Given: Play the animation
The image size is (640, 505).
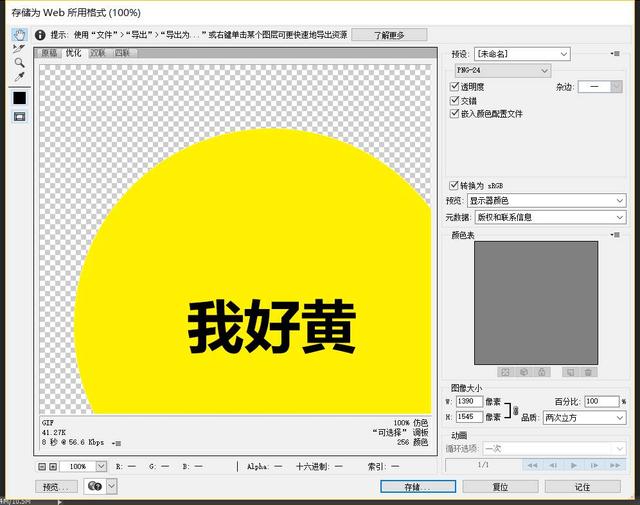Looking at the screenshot, I should click(x=573, y=465).
